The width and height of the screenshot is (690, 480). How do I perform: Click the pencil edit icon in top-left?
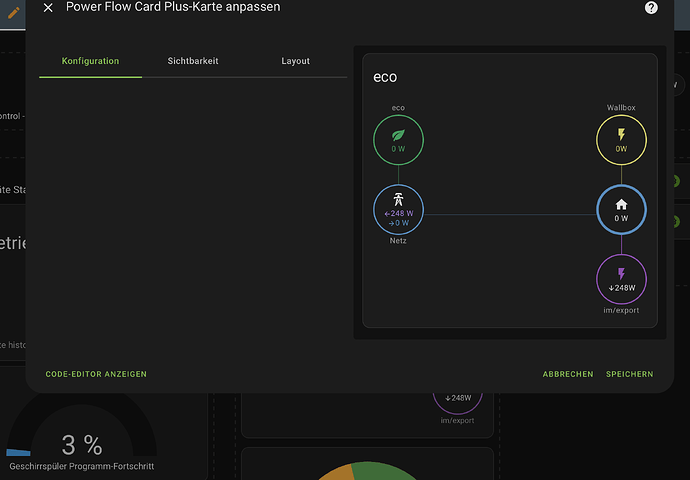tap(14, 13)
